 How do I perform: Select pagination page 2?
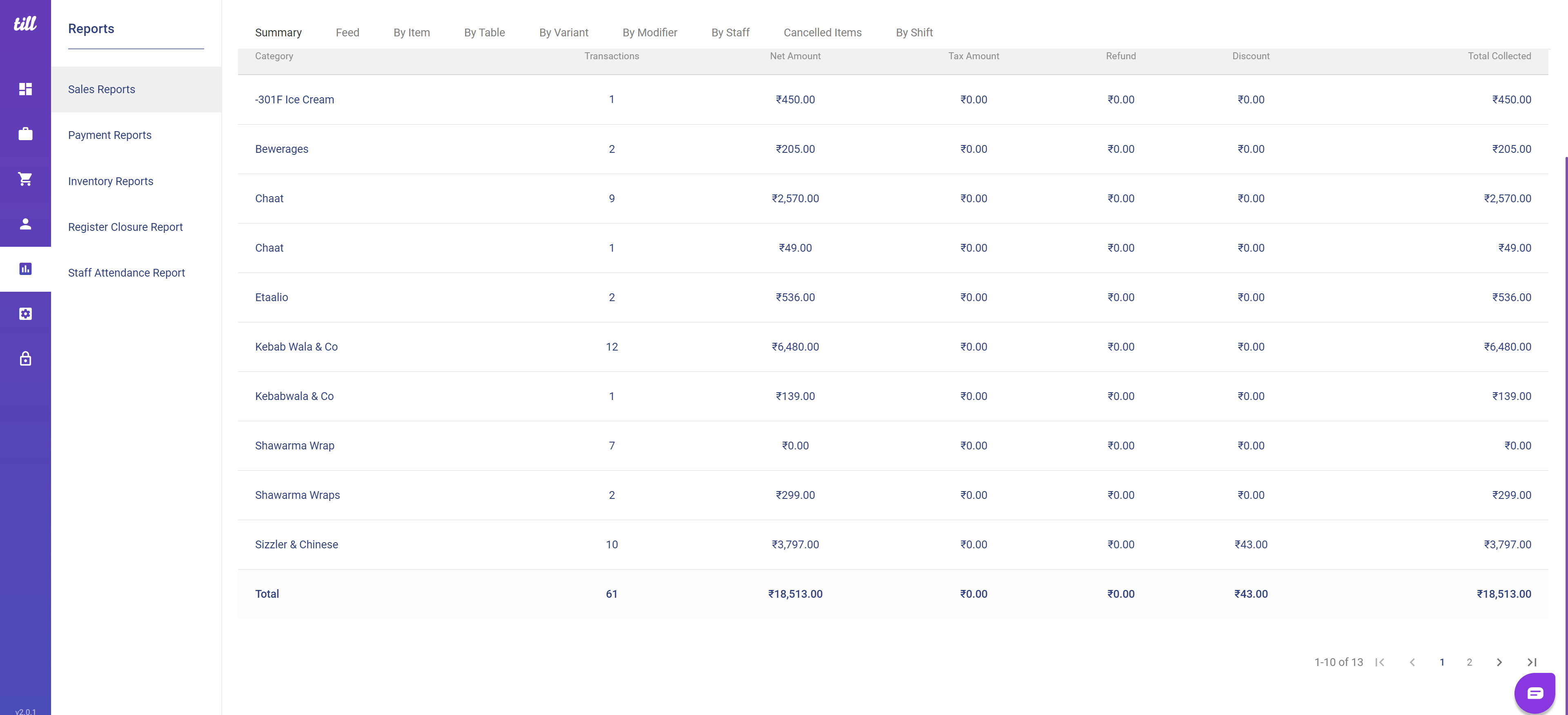[x=1470, y=662]
